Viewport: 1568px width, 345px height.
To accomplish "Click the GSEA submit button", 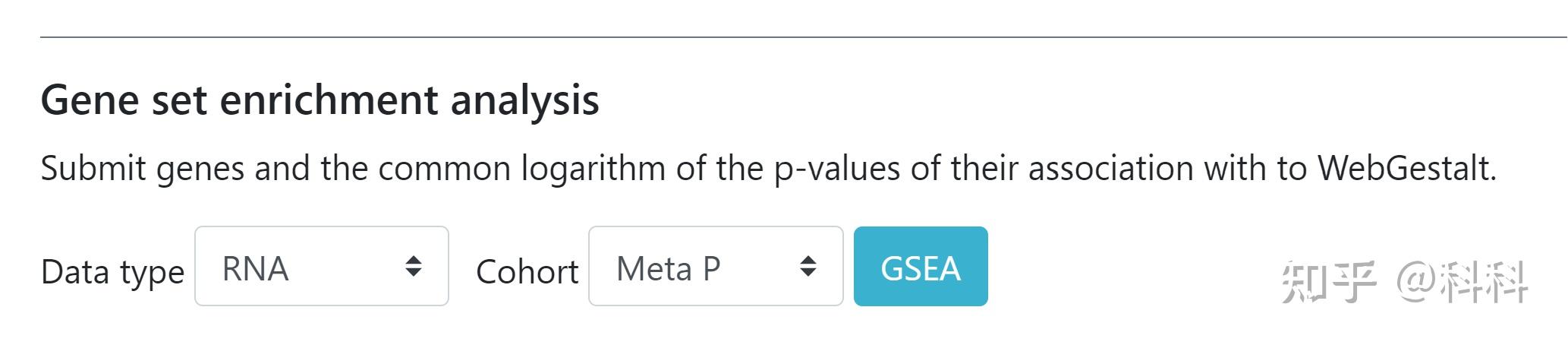I will (x=920, y=267).
